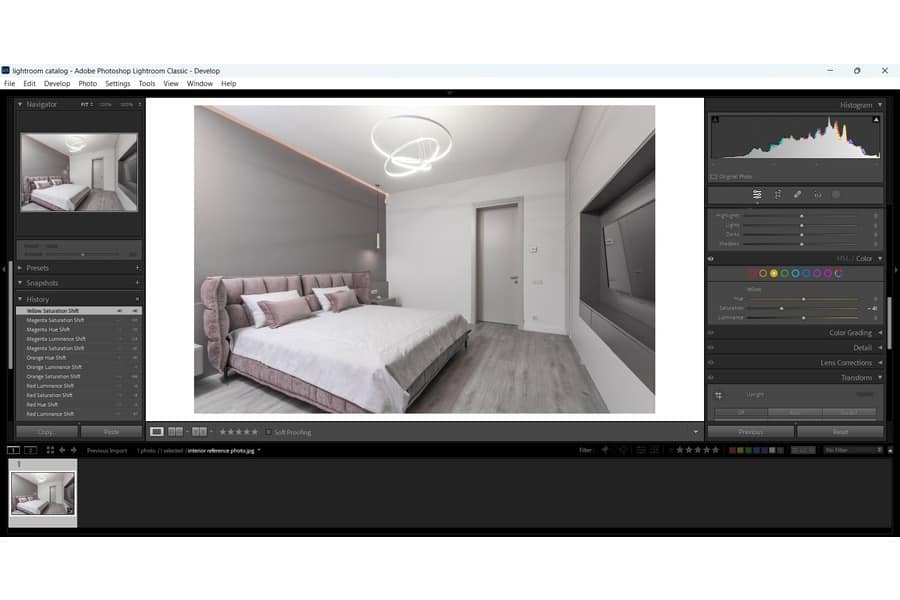Toggle Transform panel visibility eye

coord(711,377)
